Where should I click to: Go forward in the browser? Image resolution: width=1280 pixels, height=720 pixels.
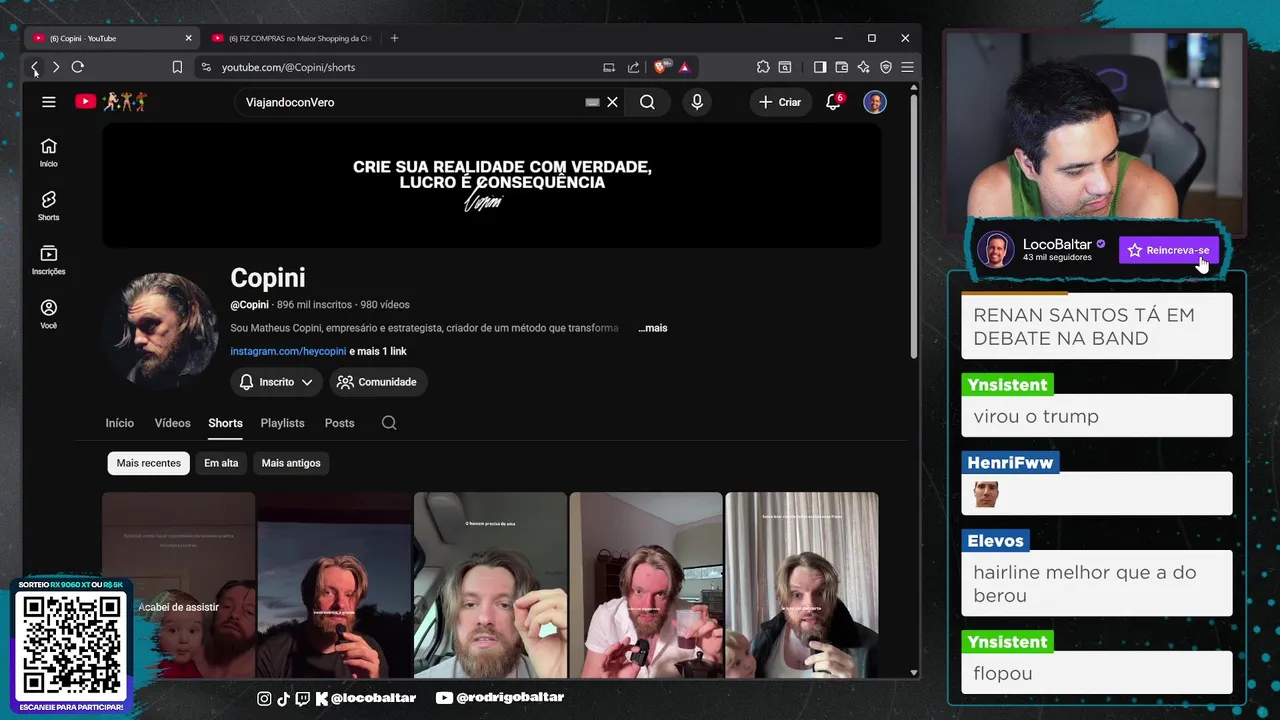pyautogui.click(x=56, y=67)
